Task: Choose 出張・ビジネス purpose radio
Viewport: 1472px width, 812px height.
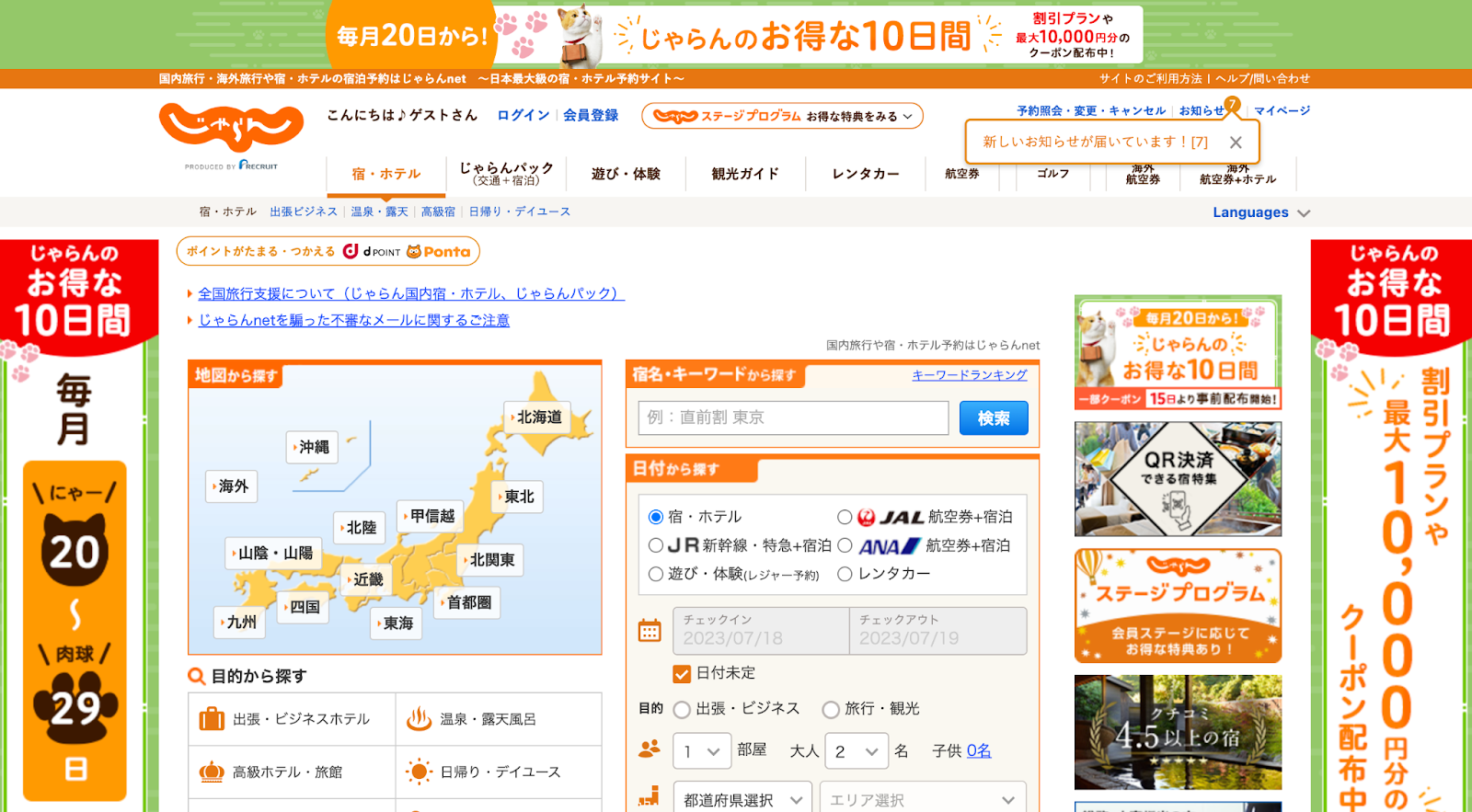Action: (682, 709)
